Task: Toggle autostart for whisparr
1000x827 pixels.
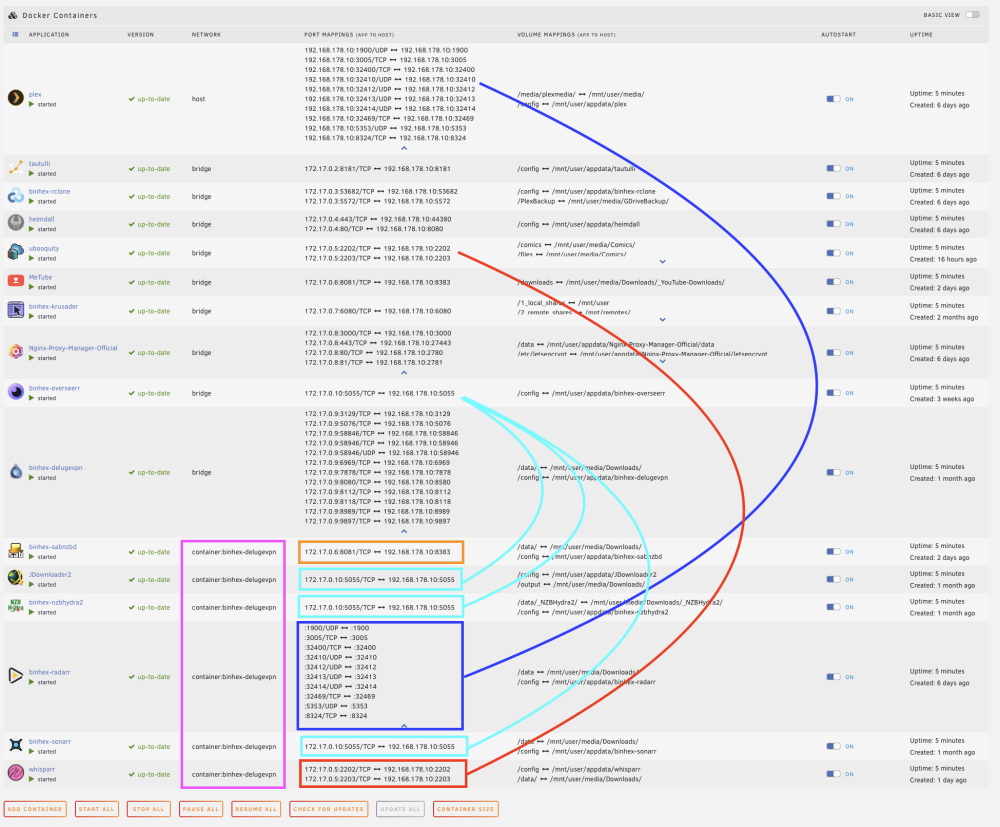Action: coord(833,774)
